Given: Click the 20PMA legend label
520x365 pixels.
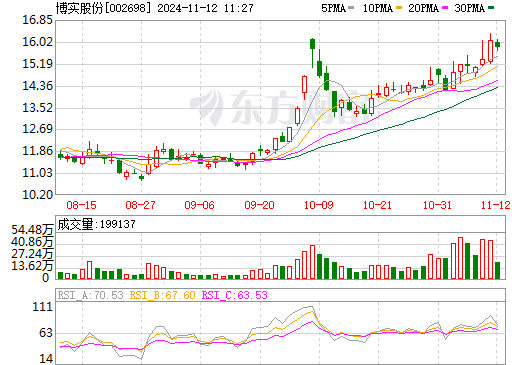Looking at the screenshot, I should [424, 8].
